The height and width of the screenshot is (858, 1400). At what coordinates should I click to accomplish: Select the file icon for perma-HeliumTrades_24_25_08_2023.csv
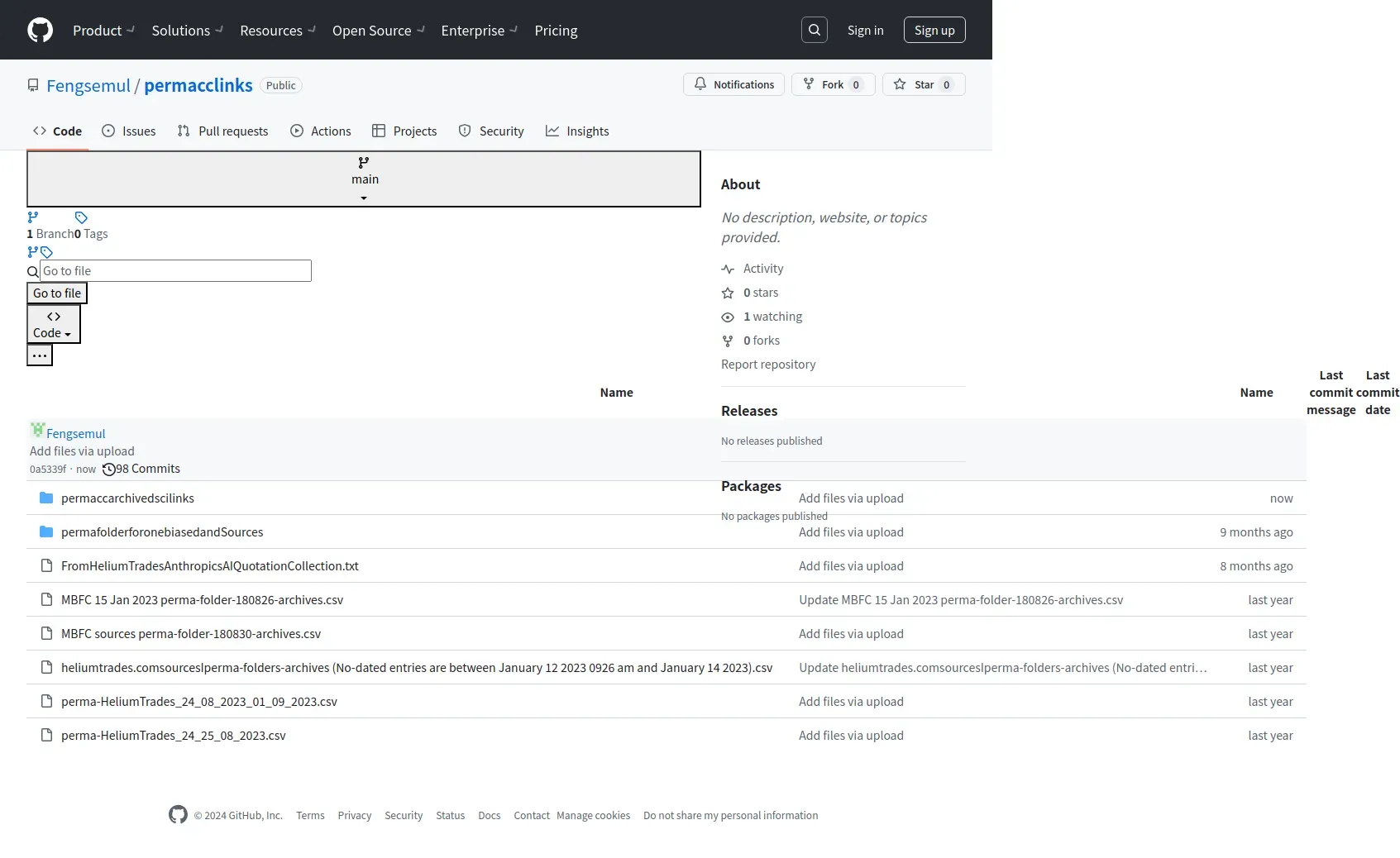coord(46,736)
